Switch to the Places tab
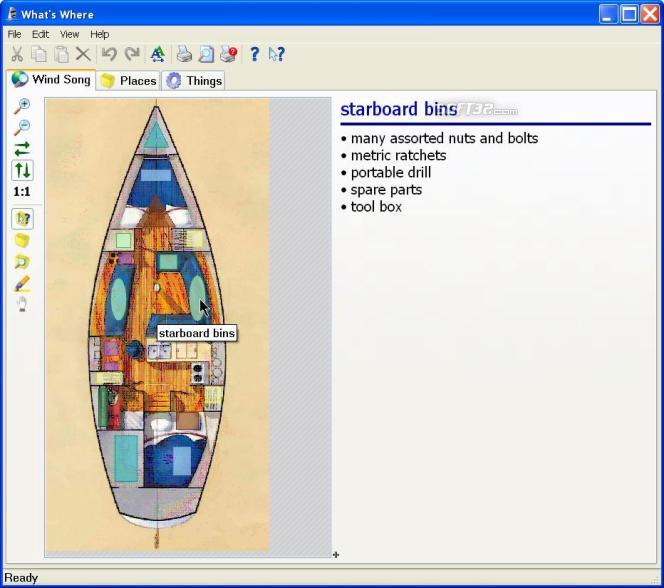Image resolution: width=664 pixels, height=588 pixels. click(128, 81)
